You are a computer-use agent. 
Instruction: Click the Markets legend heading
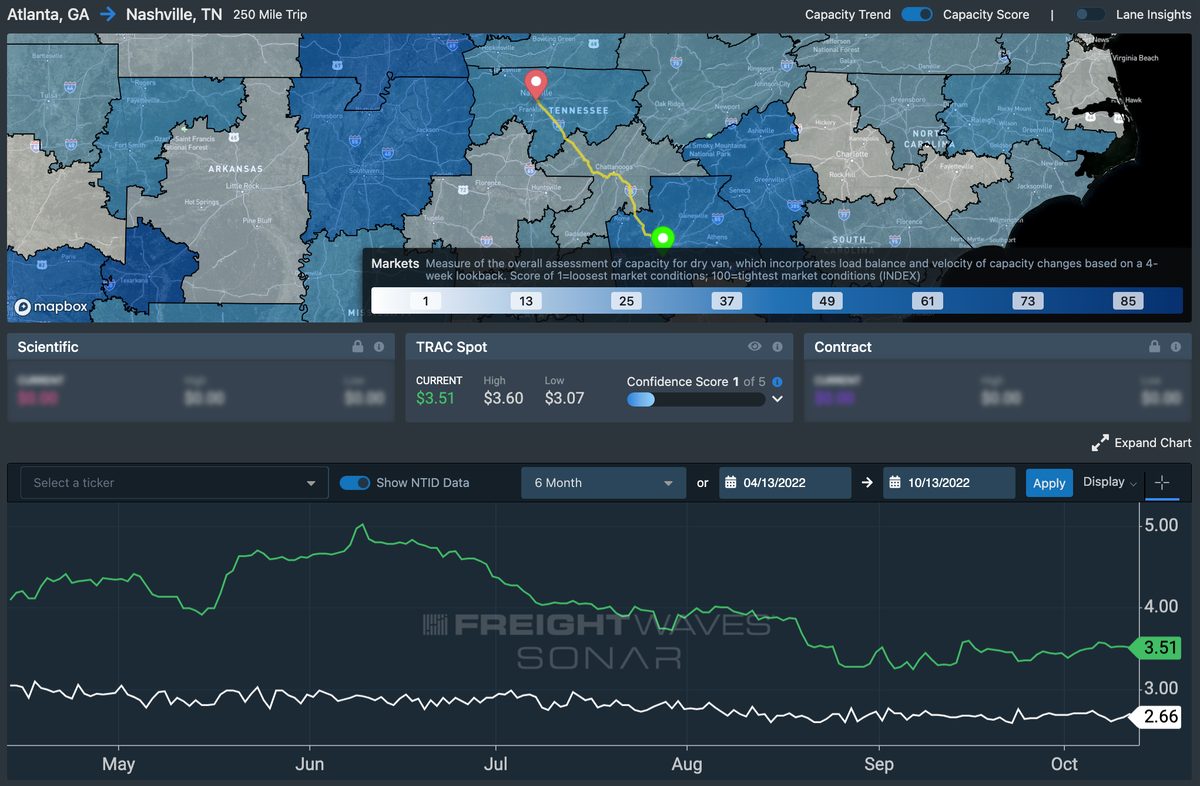click(395, 264)
